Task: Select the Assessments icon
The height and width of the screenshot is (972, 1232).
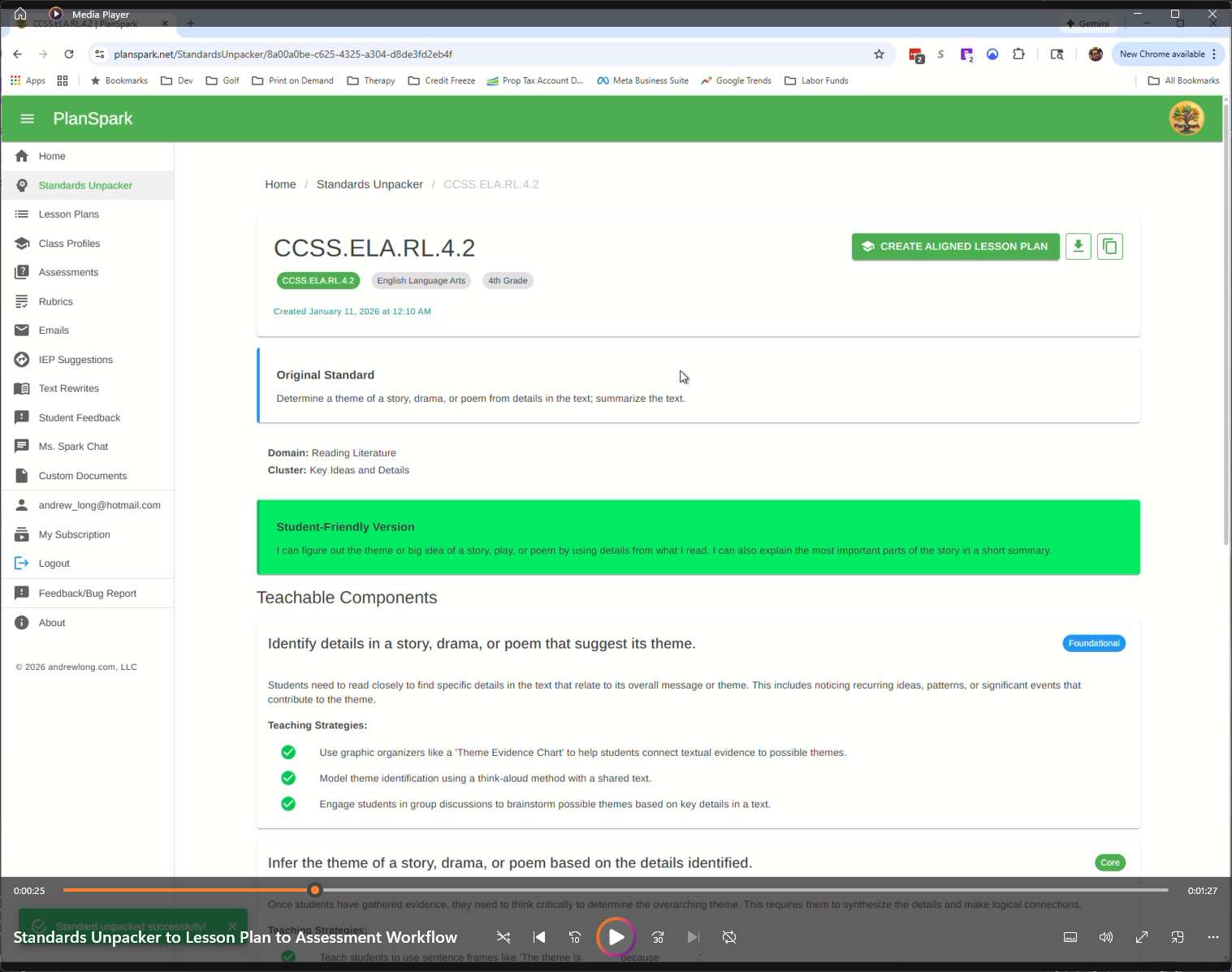Action: point(22,272)
